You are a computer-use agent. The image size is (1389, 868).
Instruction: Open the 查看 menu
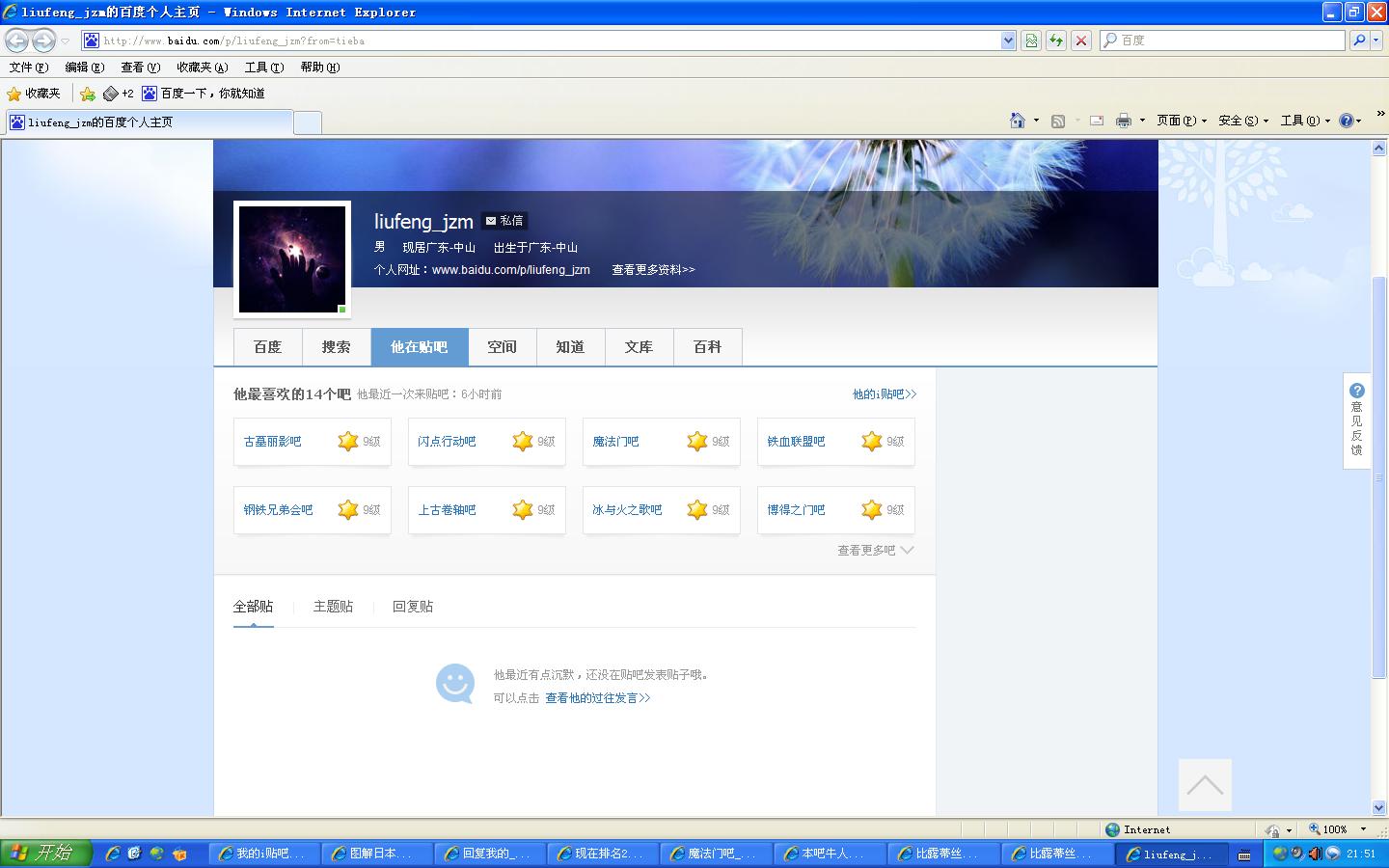coord(141,68)
